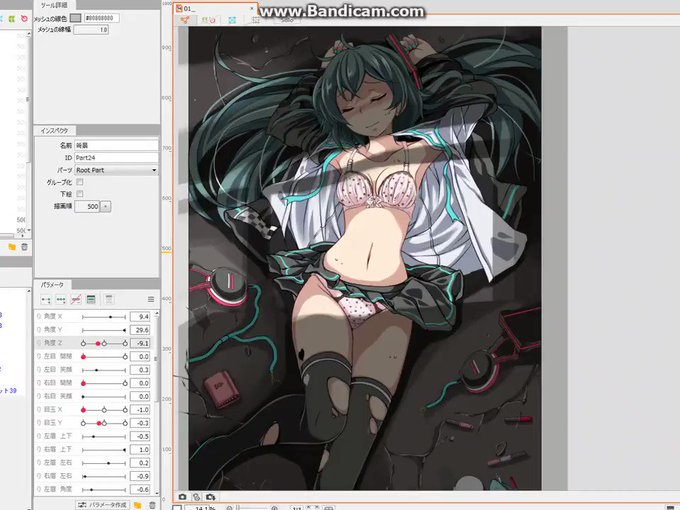This screenshot has height=510, width=680.
Task: Click the 左眉 上下 parameter slider
Action: pos(104,436)
